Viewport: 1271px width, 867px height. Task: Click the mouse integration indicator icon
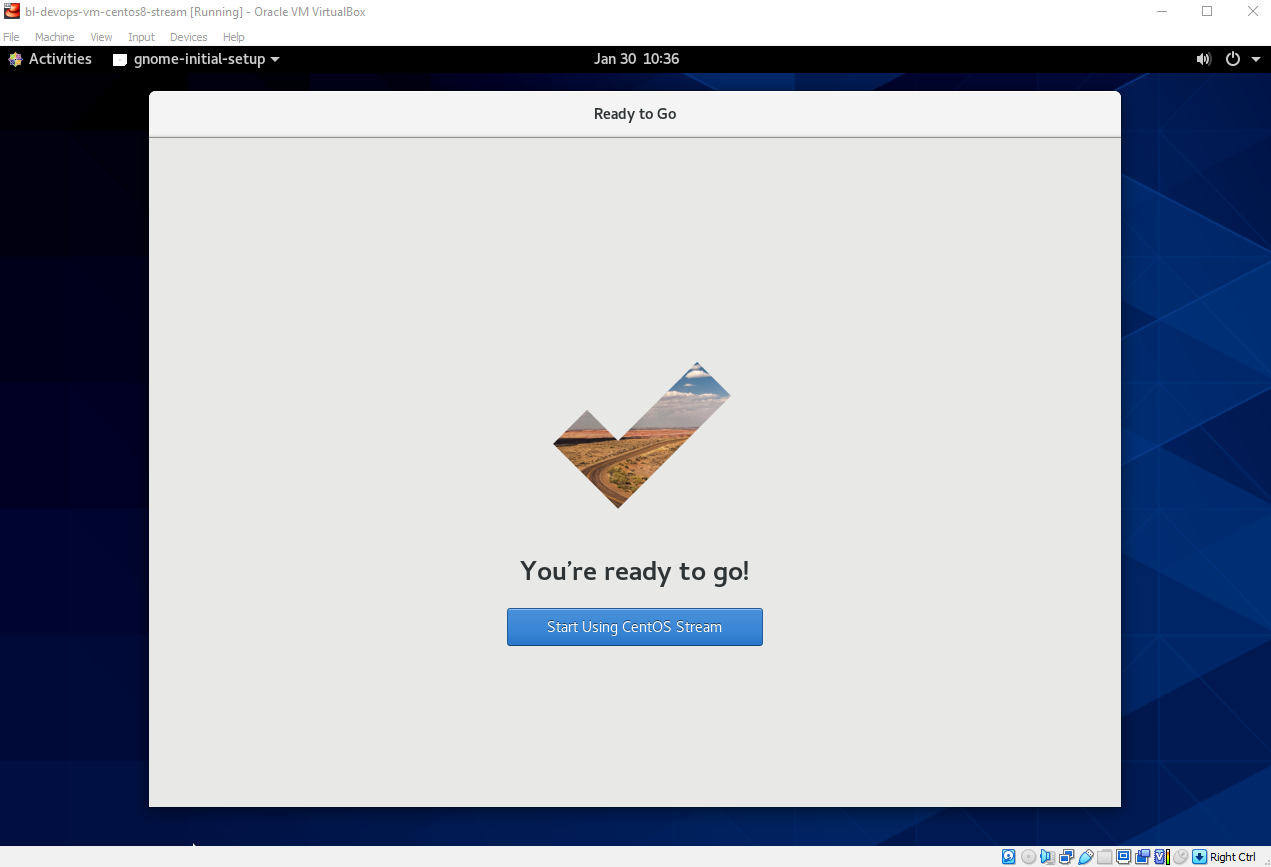tap(1180, 857)
